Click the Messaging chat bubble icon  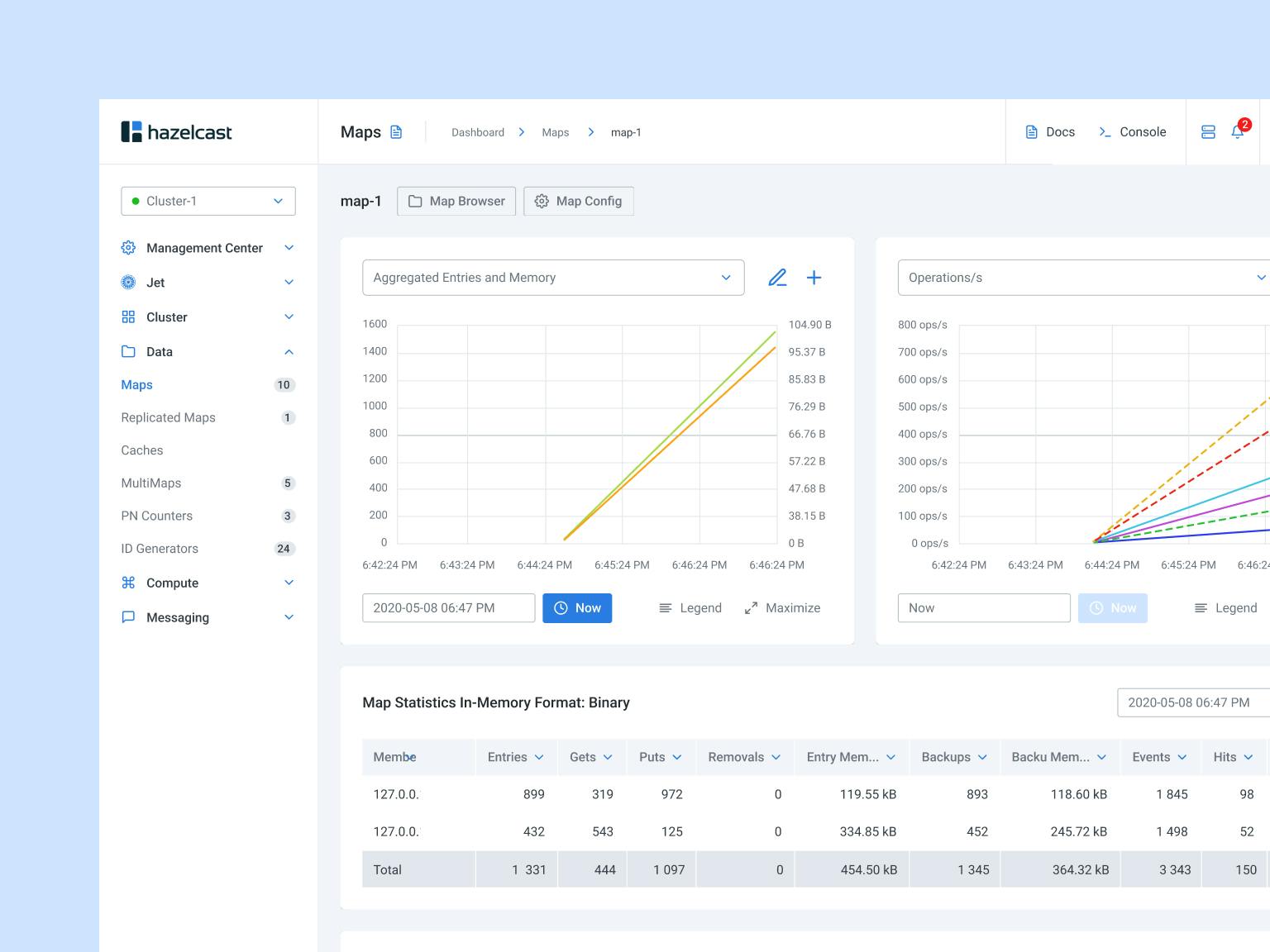(128, 617)
